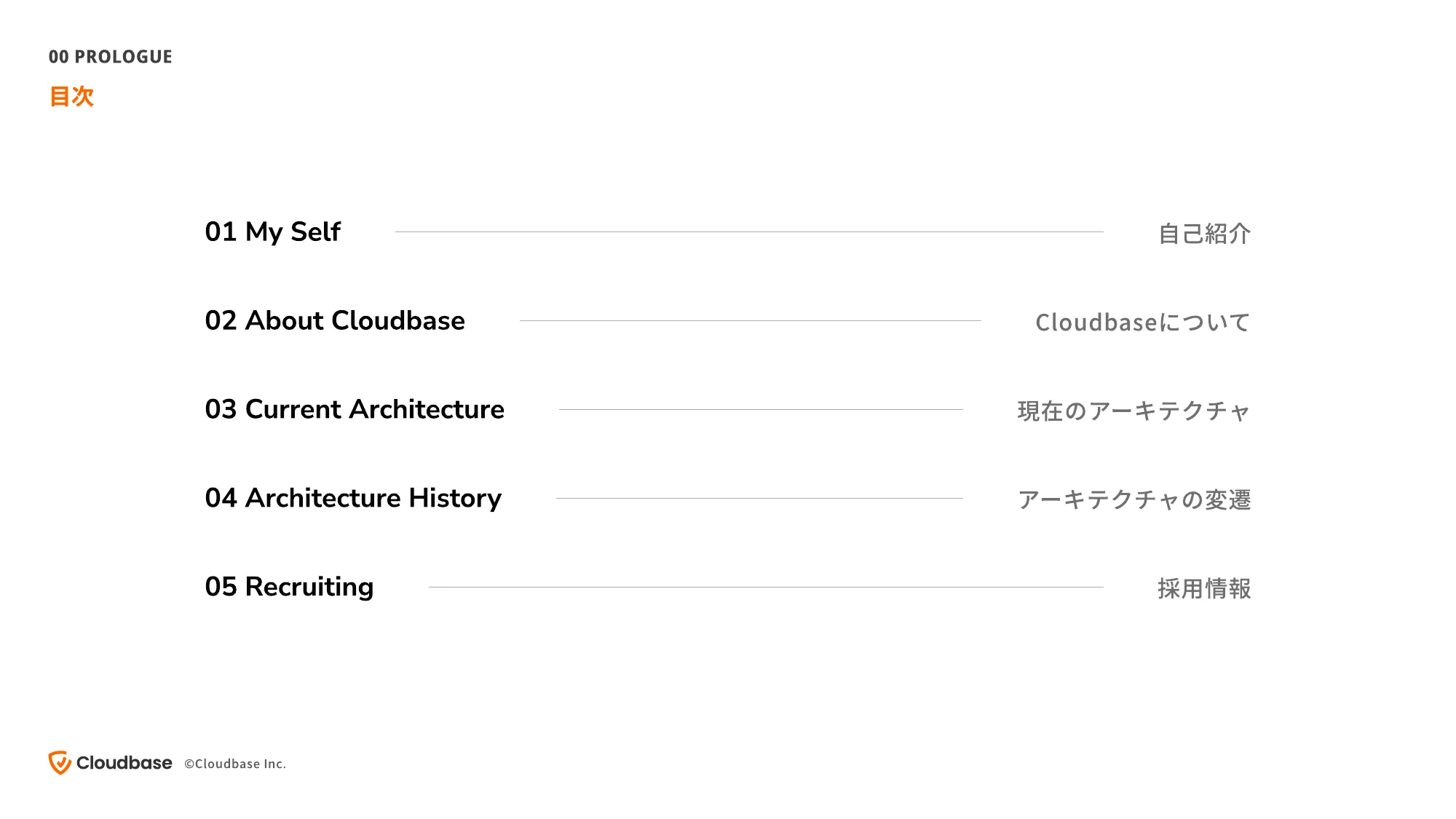Click the line beside Current Architecture
This screenshot has width=1456, height=819.
coord(761,409)
